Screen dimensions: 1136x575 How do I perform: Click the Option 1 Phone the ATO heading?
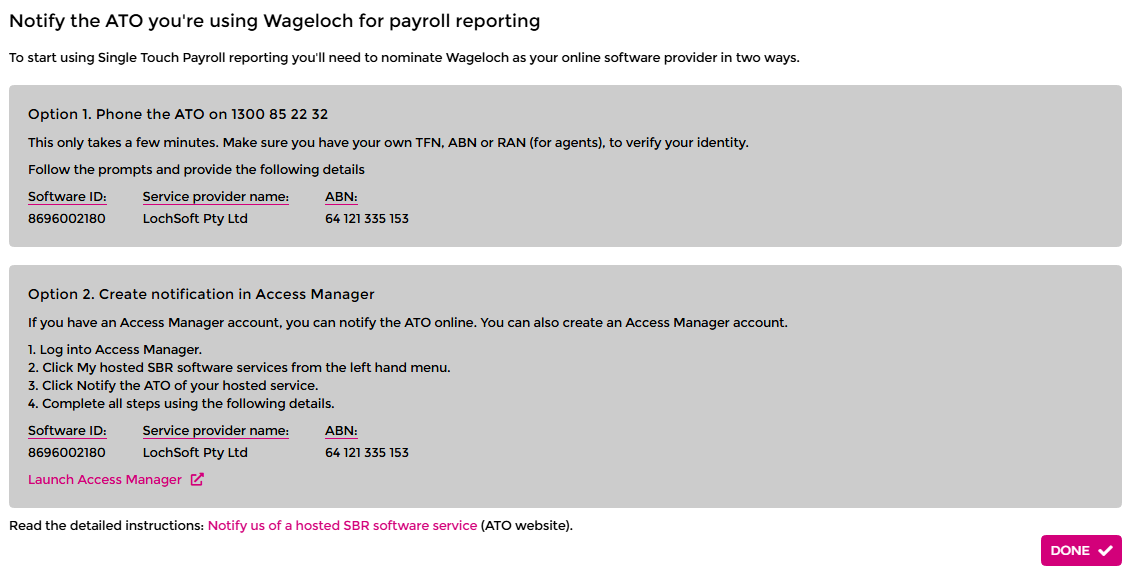click(178, 115)
